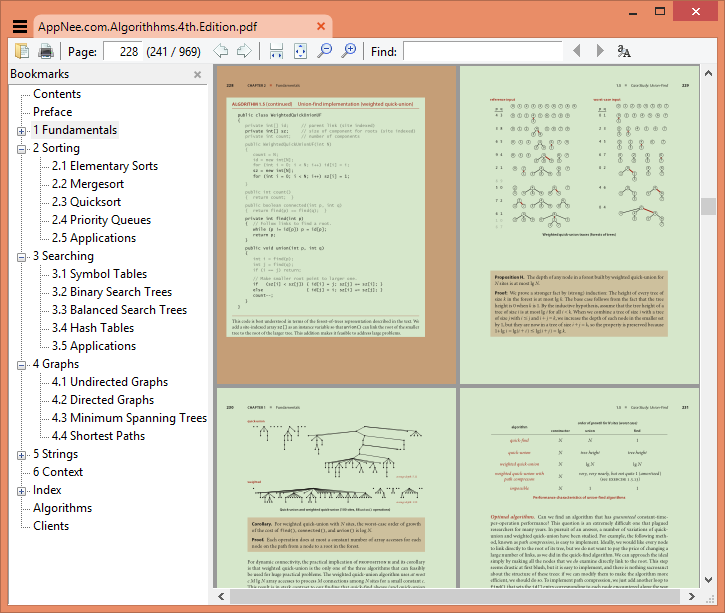Click the horizontal scrollbar left arrow

pyautogui.click(x=221, y=596)
